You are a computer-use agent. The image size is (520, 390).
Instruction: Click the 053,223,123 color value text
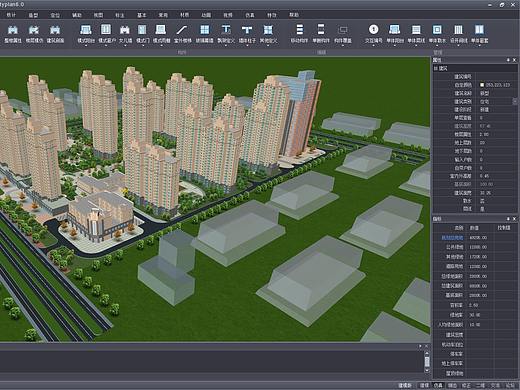[x=498, y=85]
